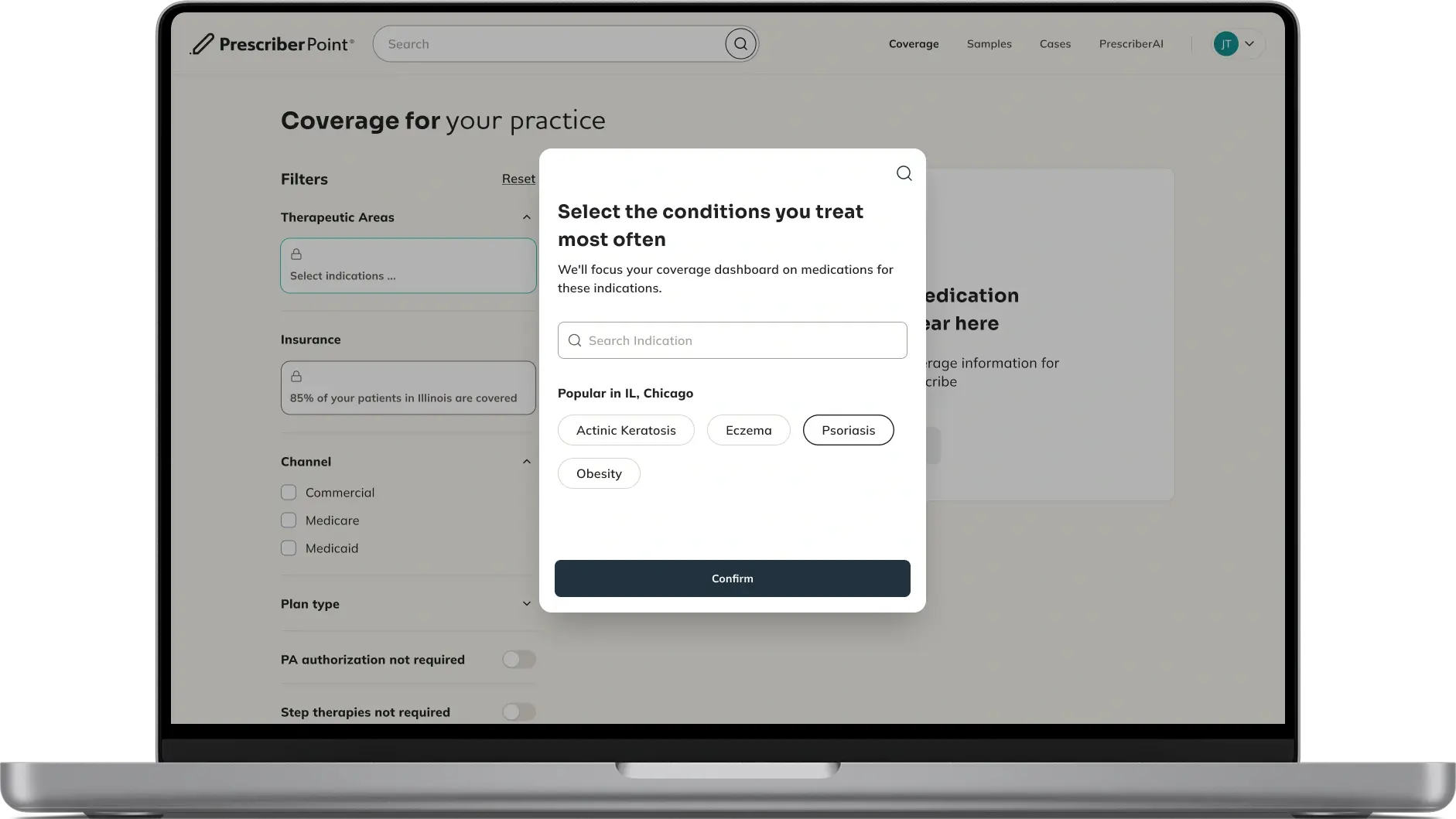Click lock icon in Therapeutic Areas box
This screenshot has width=1456, height=819.
pos(296,254)
